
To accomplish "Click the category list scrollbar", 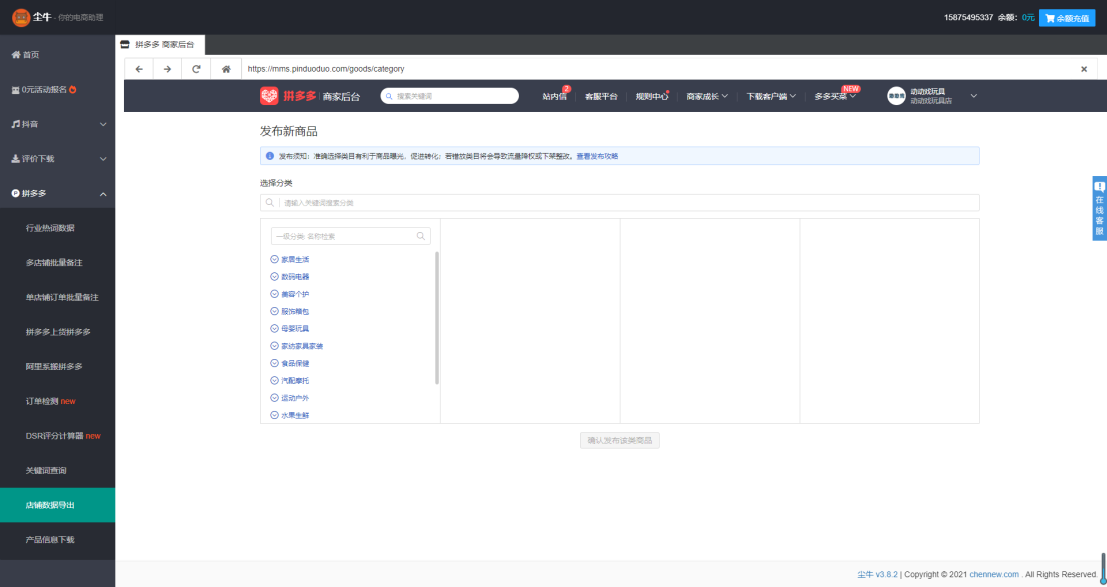I will [437, 318].
